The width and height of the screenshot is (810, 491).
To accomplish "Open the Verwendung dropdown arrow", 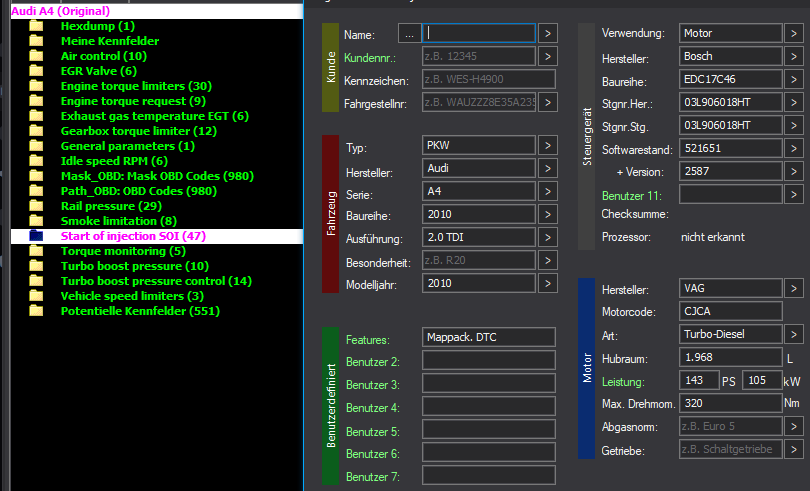I will (x=794, y=33).
